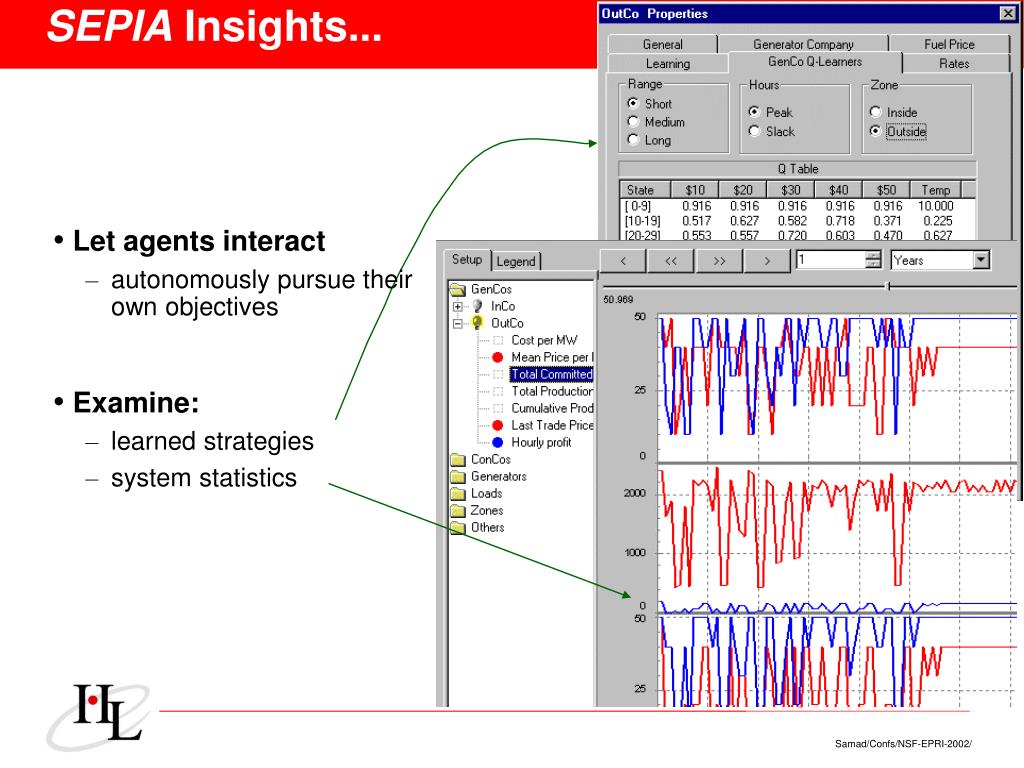Select the ConCos tree item
Screen dimensions: 1024x768
point(490,460)
